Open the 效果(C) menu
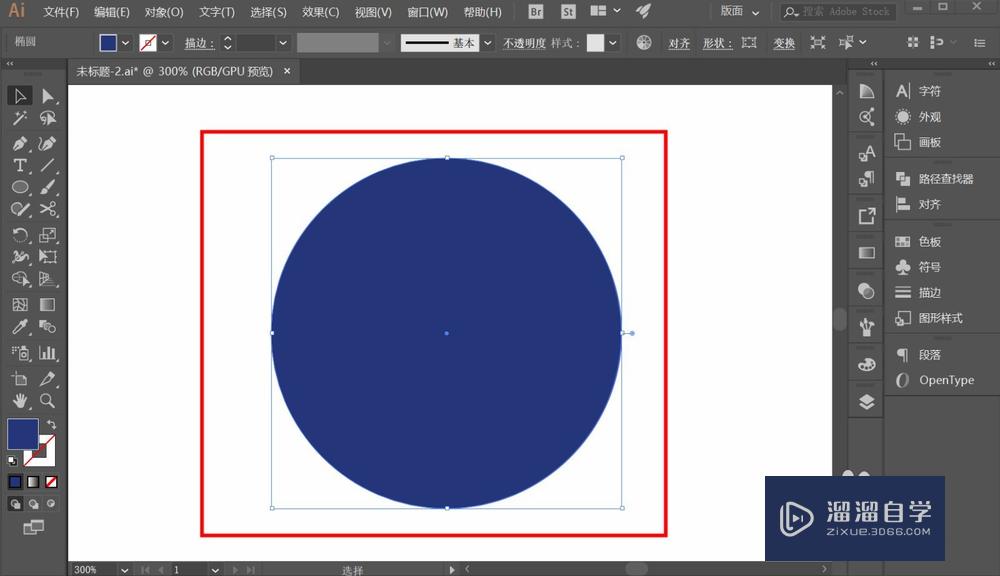This screenshot has width=1000, height=576. (321, 12)
